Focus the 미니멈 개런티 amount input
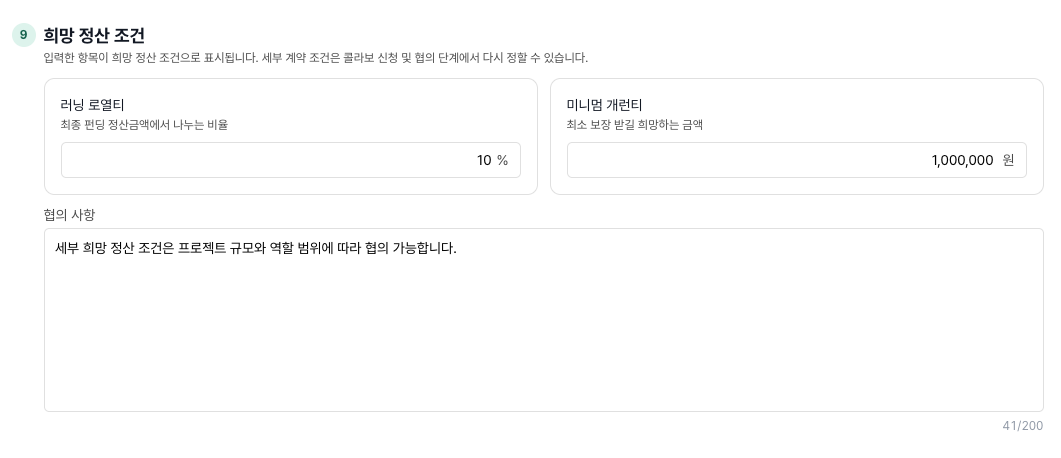 [x=796, y=160]
